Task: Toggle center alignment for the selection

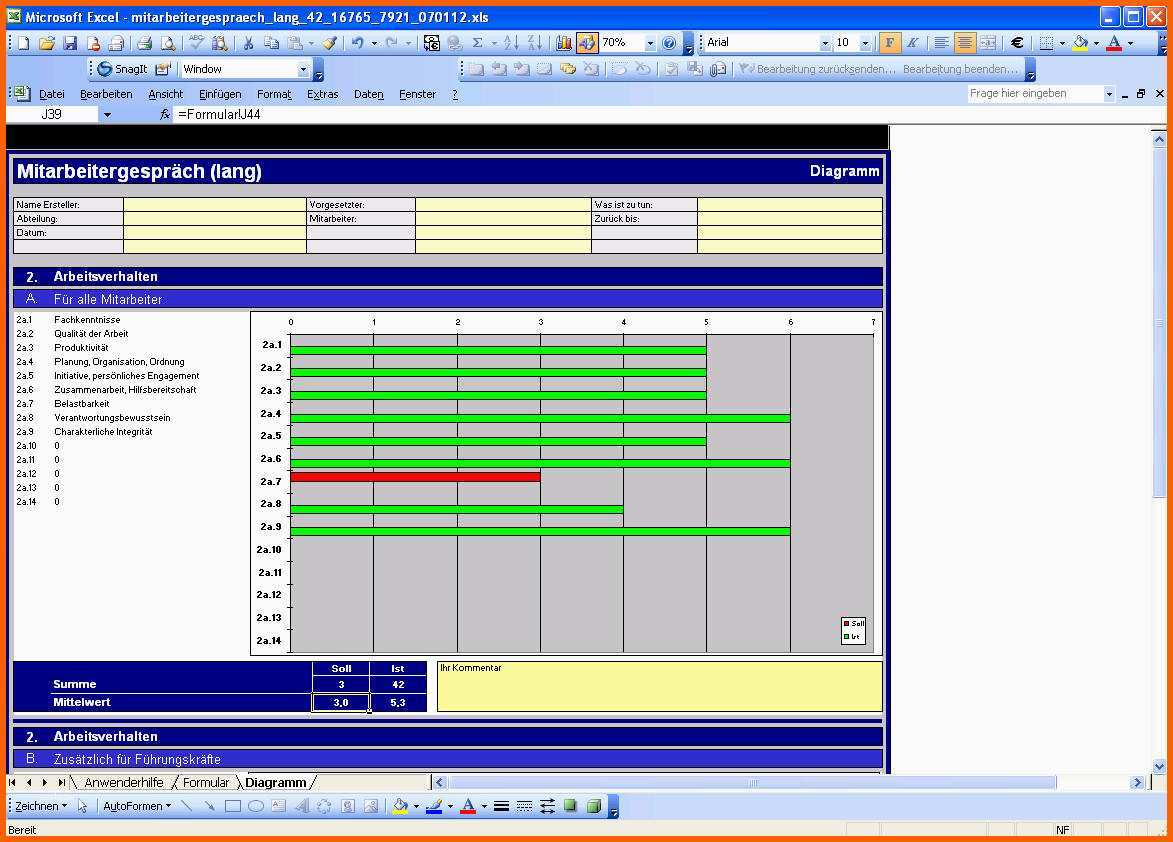Action: (963, 43)
